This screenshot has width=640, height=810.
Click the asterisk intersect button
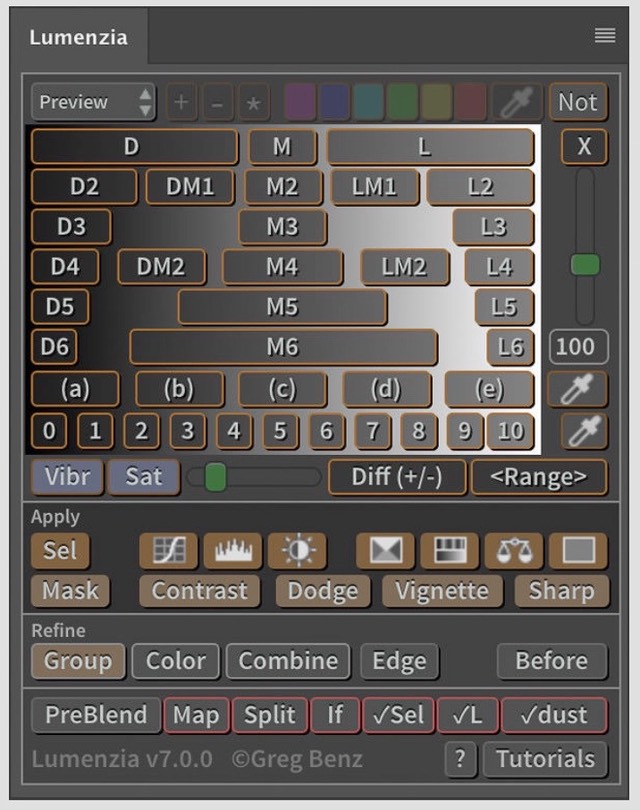tap(253, 102)
